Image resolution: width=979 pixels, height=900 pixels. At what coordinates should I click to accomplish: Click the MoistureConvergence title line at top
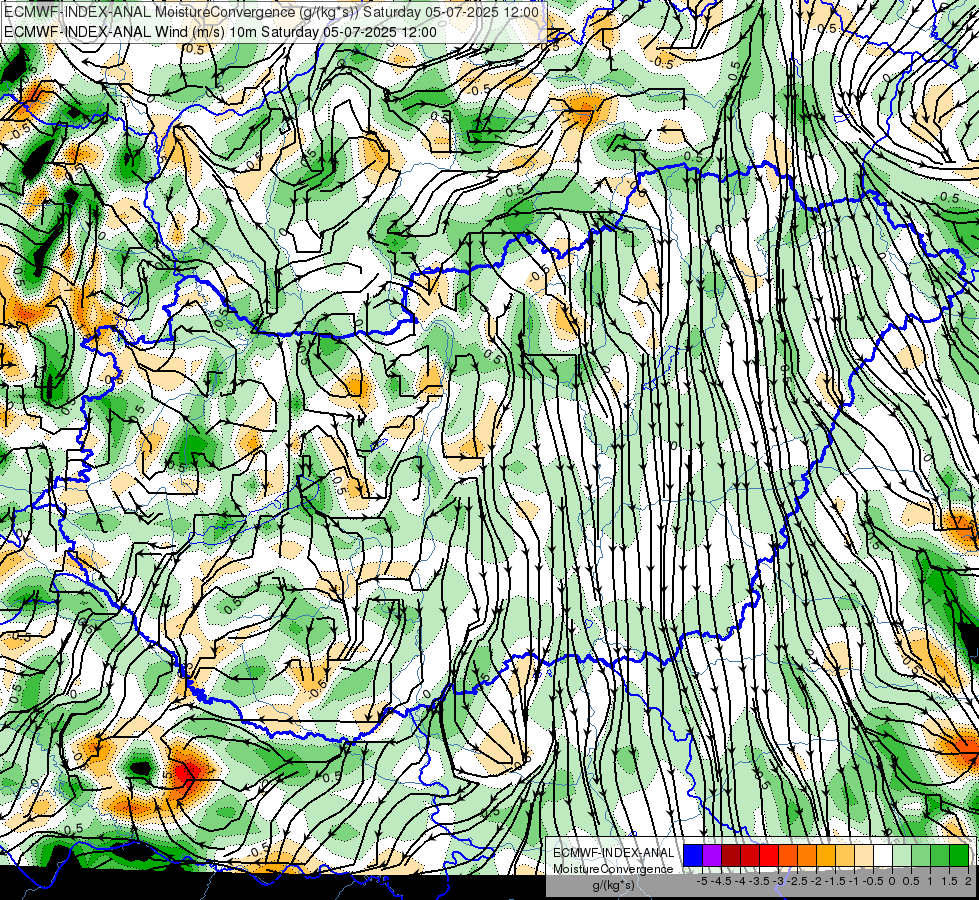pyautogui.click(x=272, y=12)
